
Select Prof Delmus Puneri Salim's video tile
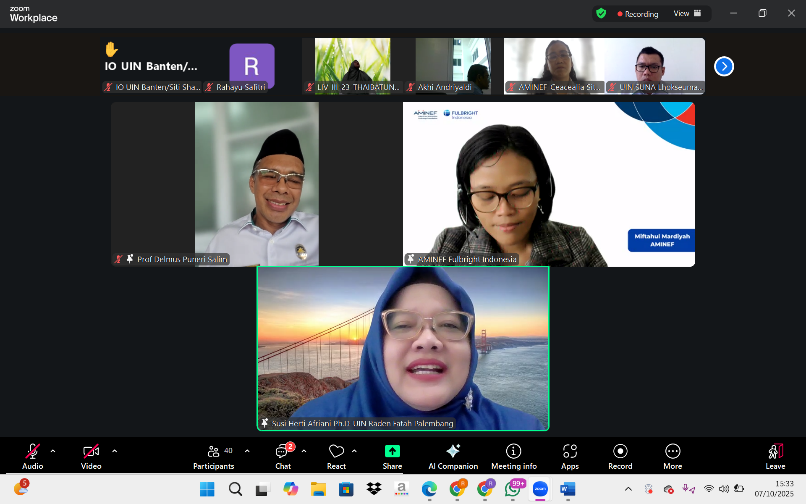[x=256, y=183]
